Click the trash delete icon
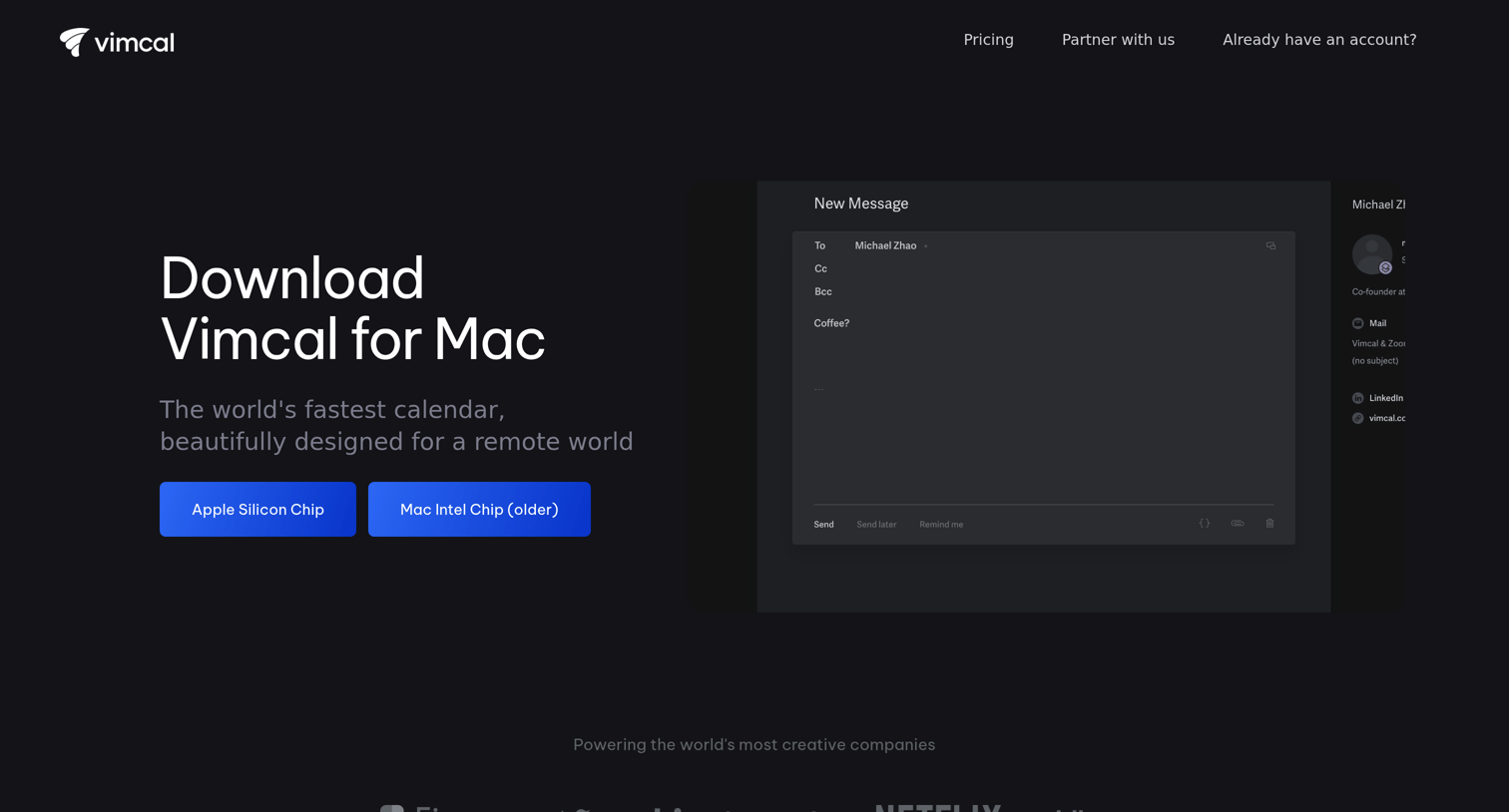The width and height of the screenshot is (1509, 812). [x=1269, y=524]
